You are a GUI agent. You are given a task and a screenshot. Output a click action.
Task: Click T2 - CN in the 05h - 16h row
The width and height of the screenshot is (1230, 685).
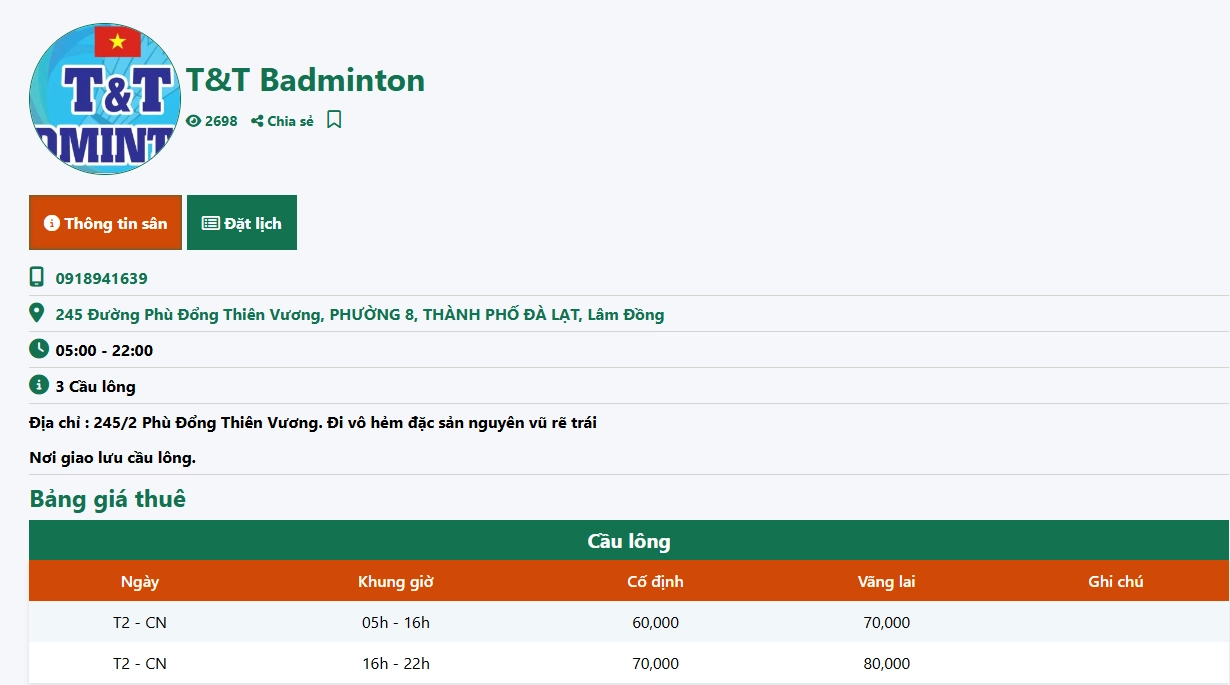140,622
